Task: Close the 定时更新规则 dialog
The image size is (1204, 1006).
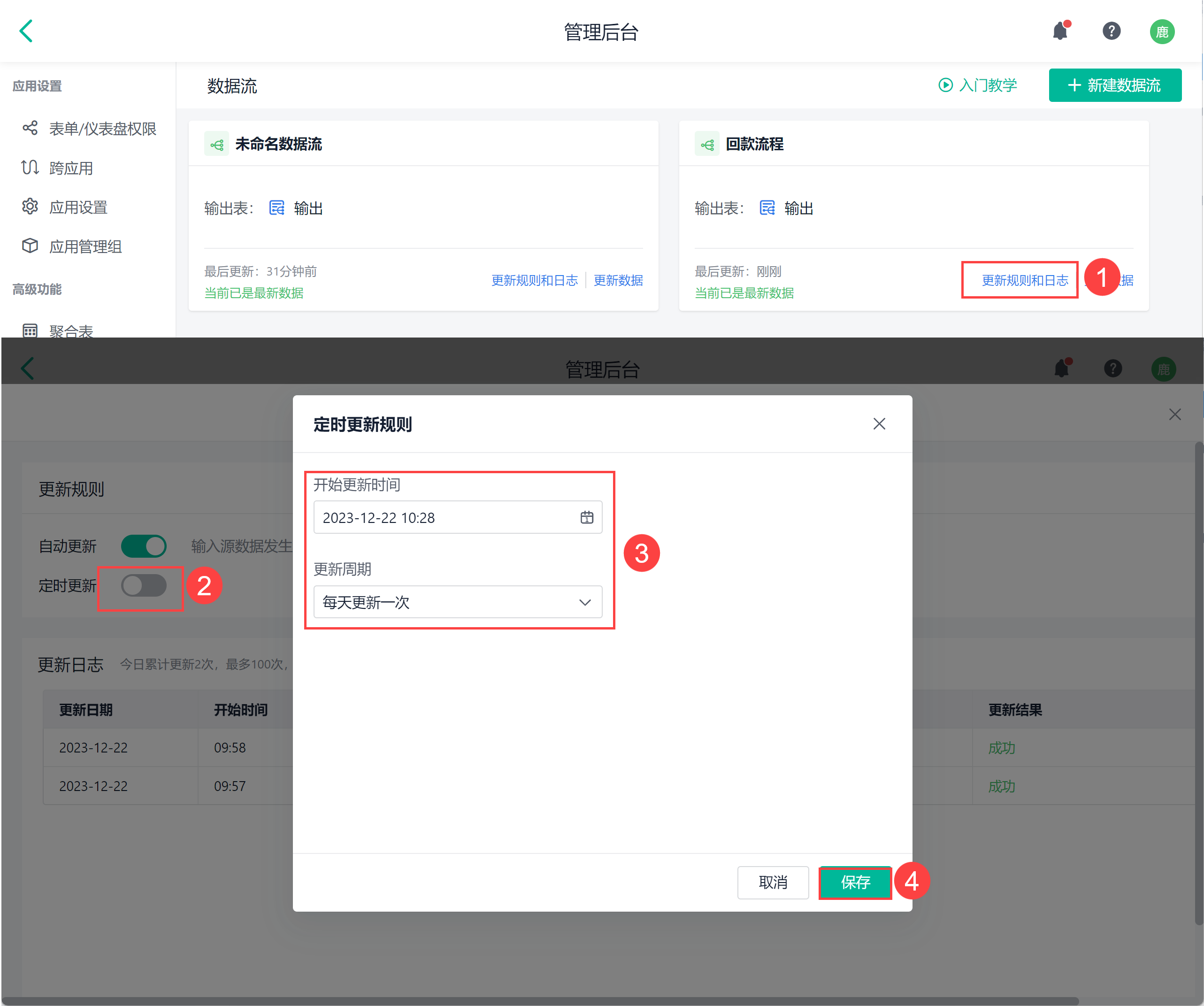Action: point(879,424)
